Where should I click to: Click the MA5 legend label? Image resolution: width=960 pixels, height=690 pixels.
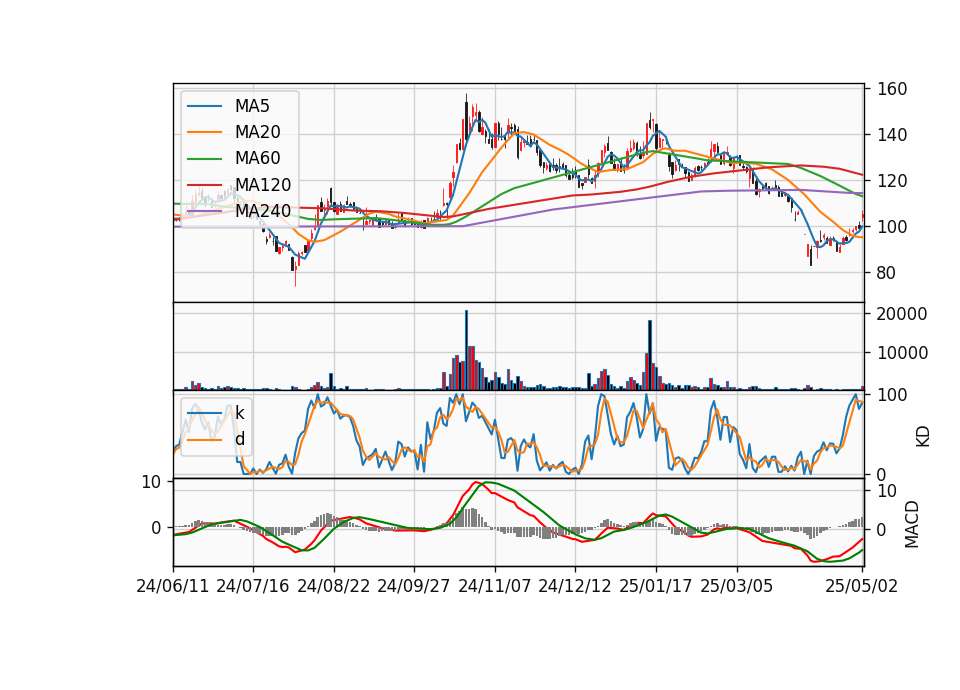[x=252, y=106]
